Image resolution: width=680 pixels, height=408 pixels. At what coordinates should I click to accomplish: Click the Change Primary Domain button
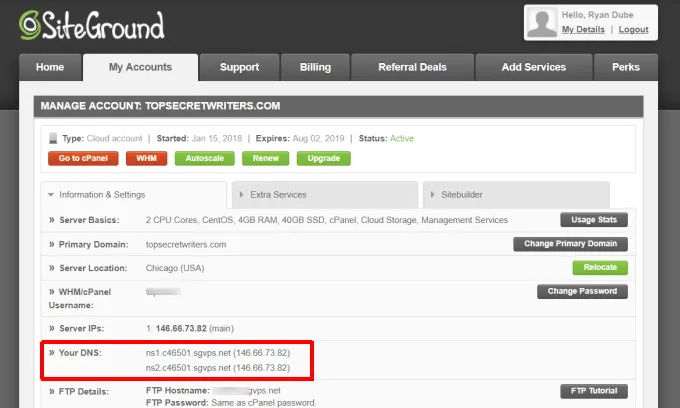(x=570, y=244)
